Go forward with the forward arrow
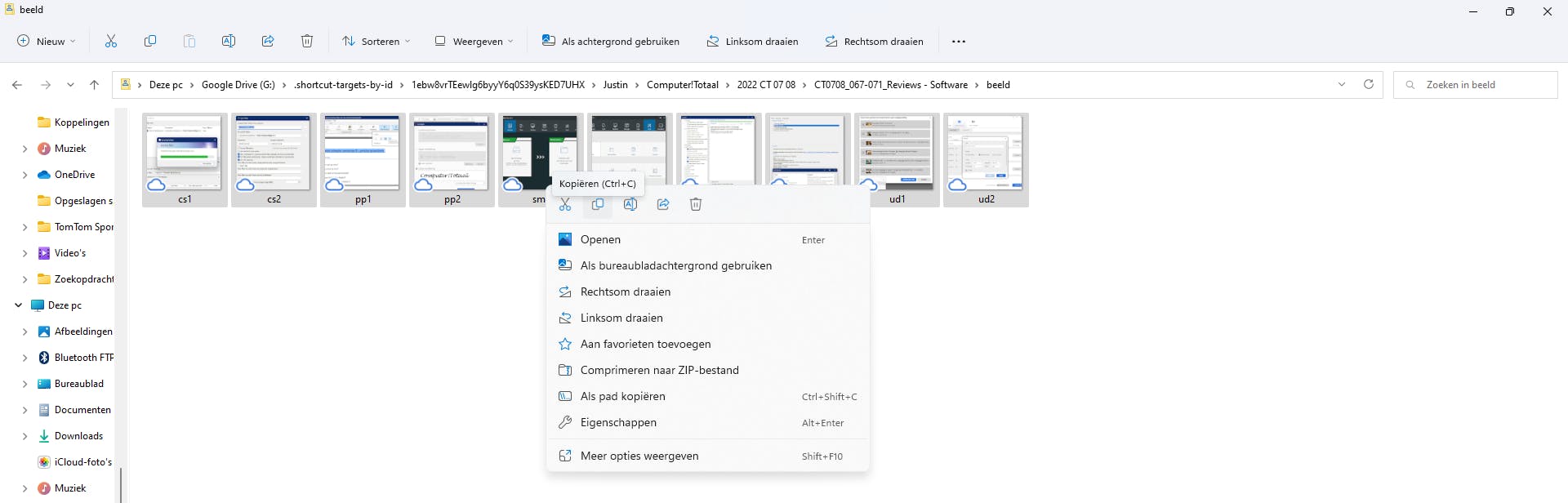Viewport: 1568px width, 503px height. (46, 85)
